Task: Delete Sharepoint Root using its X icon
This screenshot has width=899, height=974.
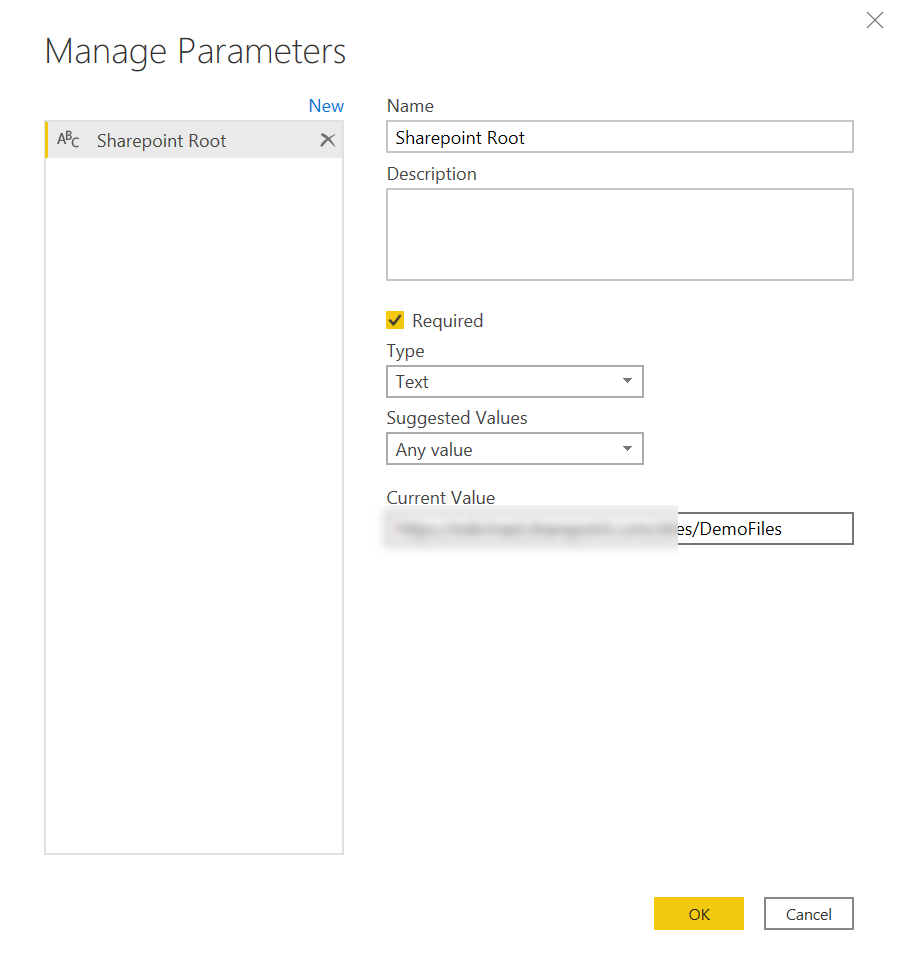Action: (x=327, y=140)
